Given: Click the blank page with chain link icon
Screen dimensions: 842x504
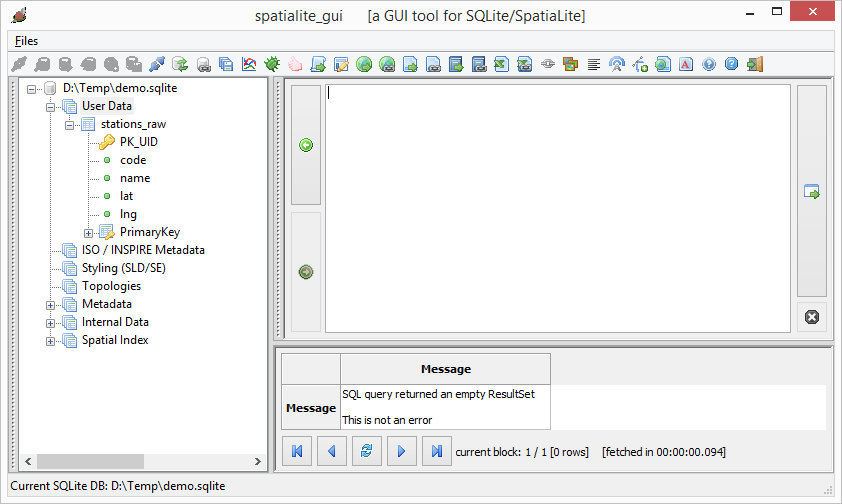Looking at the screenshot, I should tap(433, 64).
